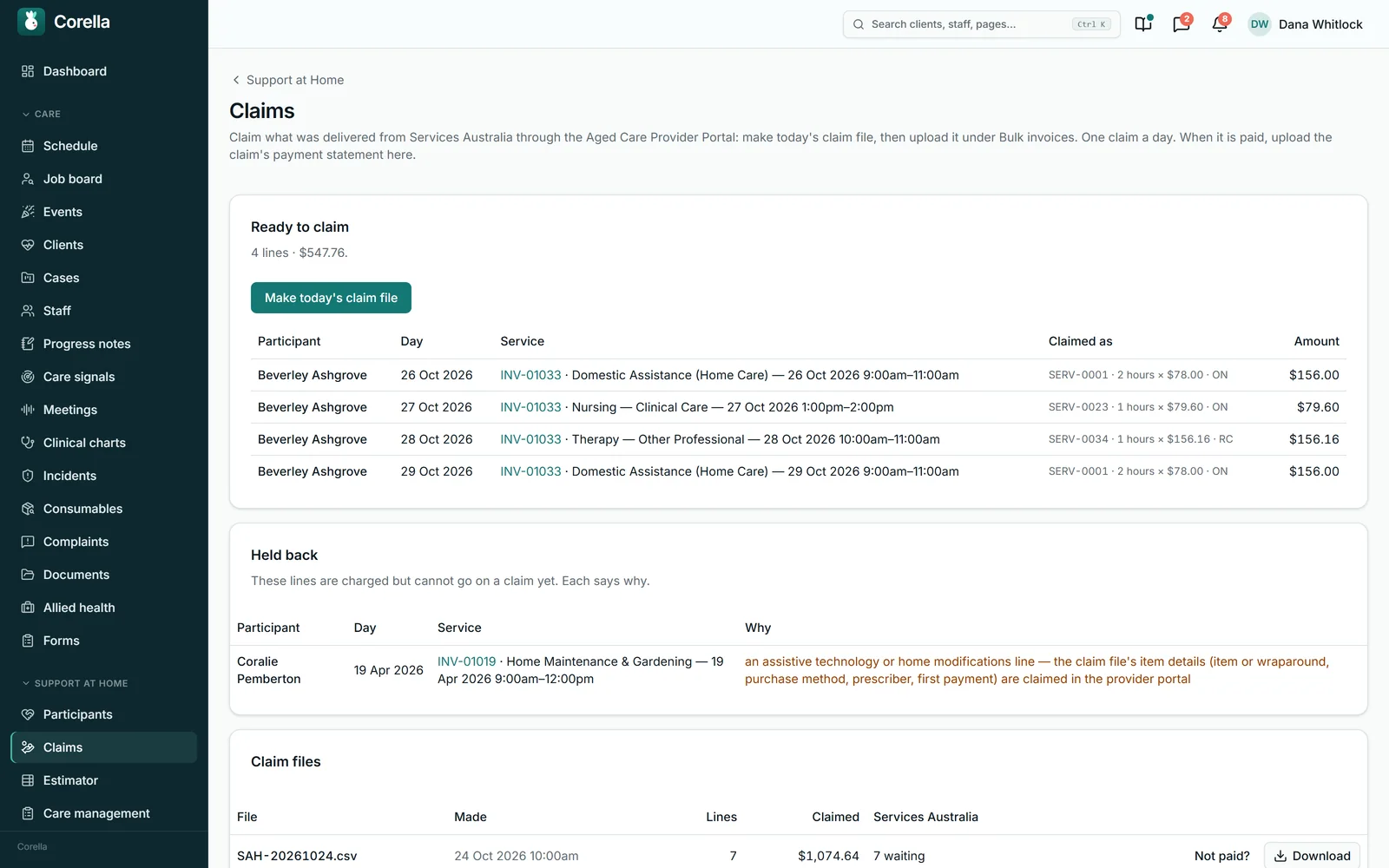The image size is (1389, 868).
Task: Open the Events icon
Action: point(28,212)
